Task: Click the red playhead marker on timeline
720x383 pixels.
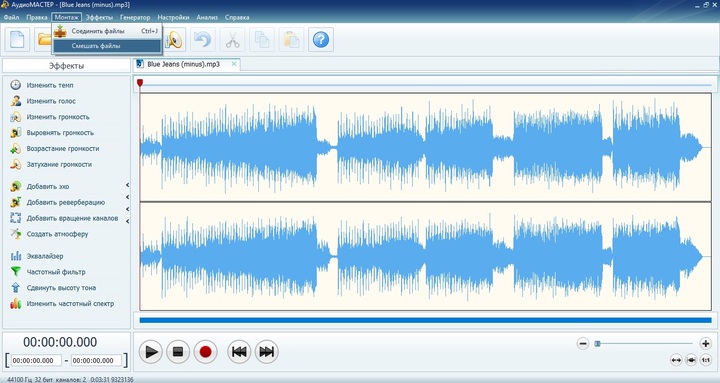Action: pyautogui.click(x=140, y=83)
